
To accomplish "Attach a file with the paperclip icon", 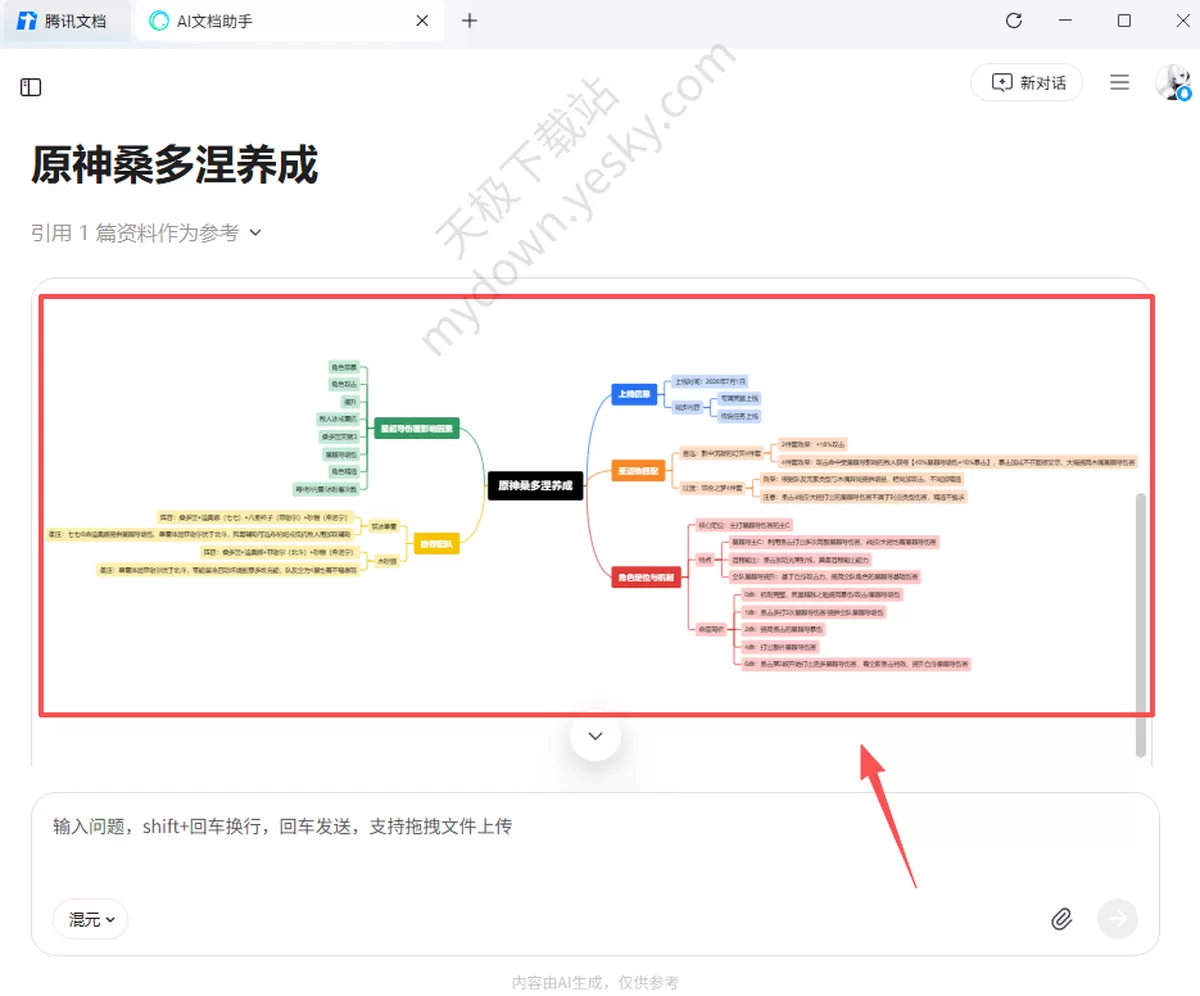I will pyautogui.click(x=1061, y=919).
